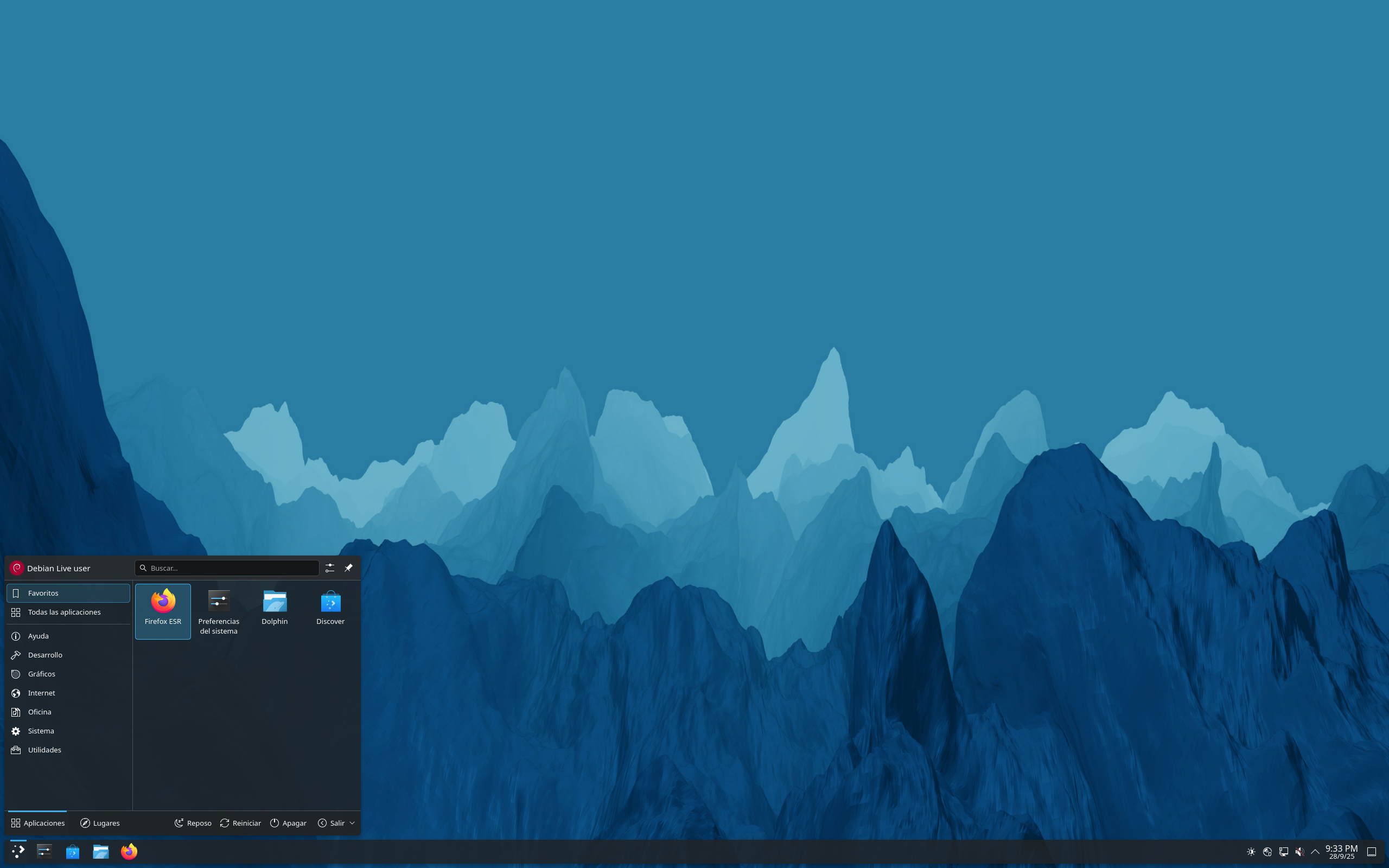Viewport: 1389px width, 868px height.
Task: Open Discover from the taskbar
Action: [x=72, y=851]
